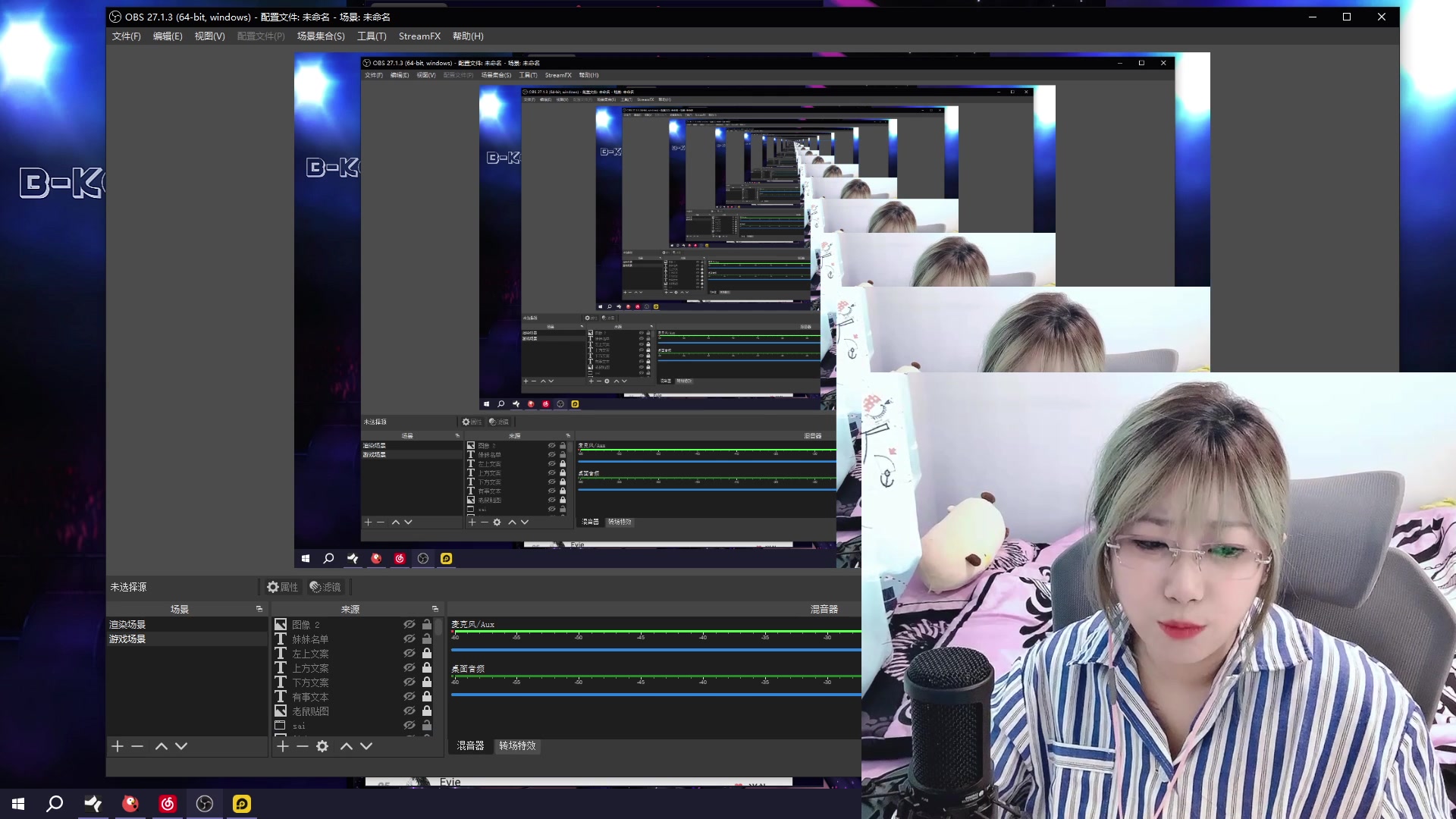
Task: Open the red ball app in taskbar
Action: pyautogui.click(x=130, y=804)
